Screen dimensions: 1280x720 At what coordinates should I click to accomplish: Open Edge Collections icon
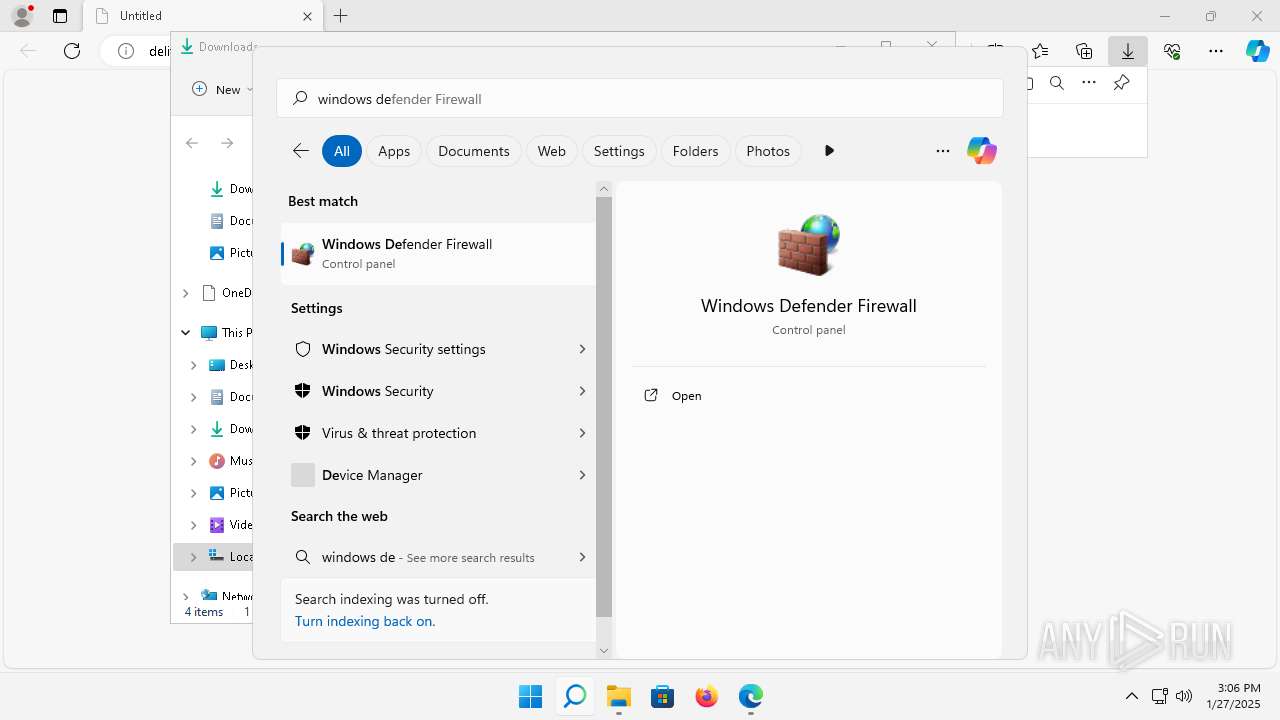[1084, 51]
